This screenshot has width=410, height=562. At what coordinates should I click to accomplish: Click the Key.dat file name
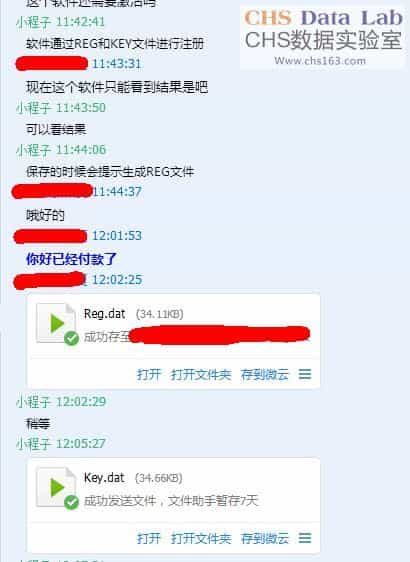104,478
